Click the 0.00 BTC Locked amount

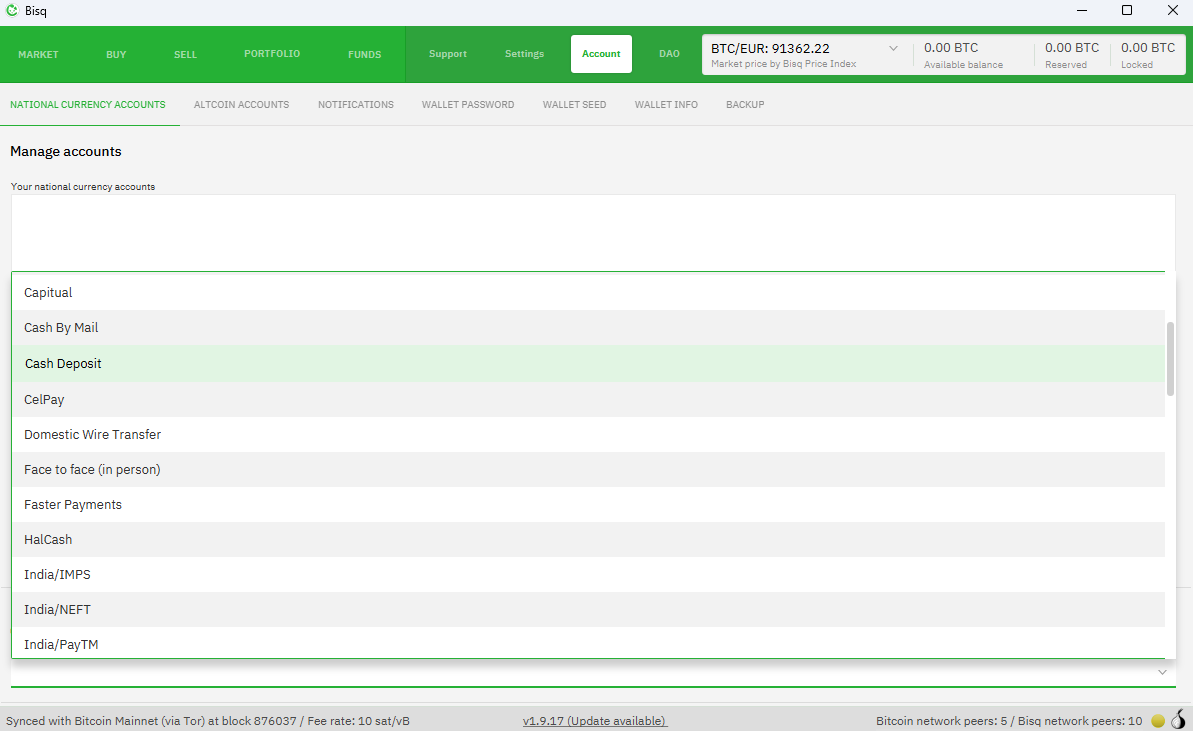point(1148,55)
